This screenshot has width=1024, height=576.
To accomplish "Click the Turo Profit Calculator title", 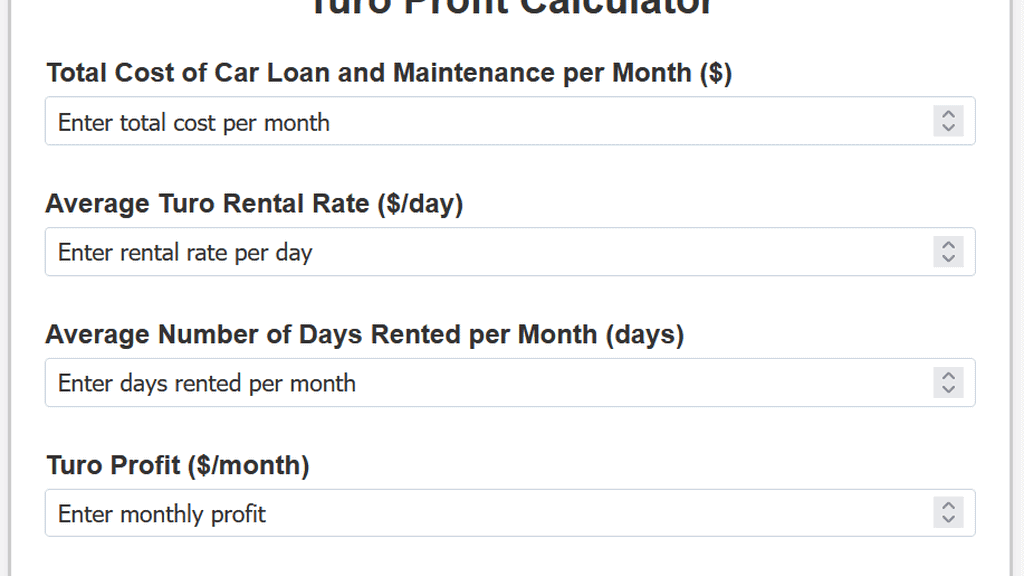I will 512,8.
